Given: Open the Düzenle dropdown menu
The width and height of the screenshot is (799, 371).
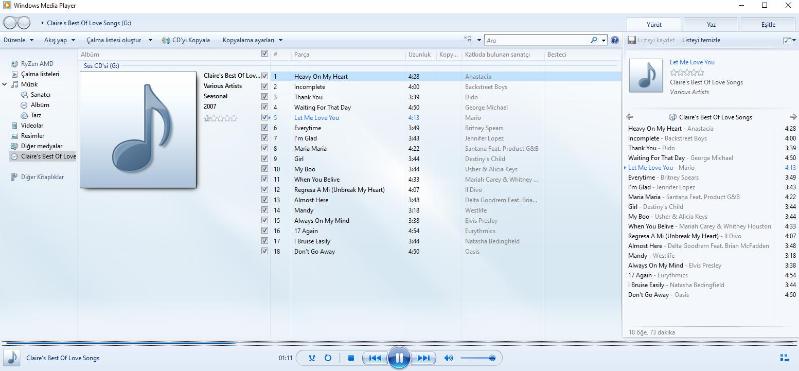Looking at the screenshot, I should click(x=18, y=40).
